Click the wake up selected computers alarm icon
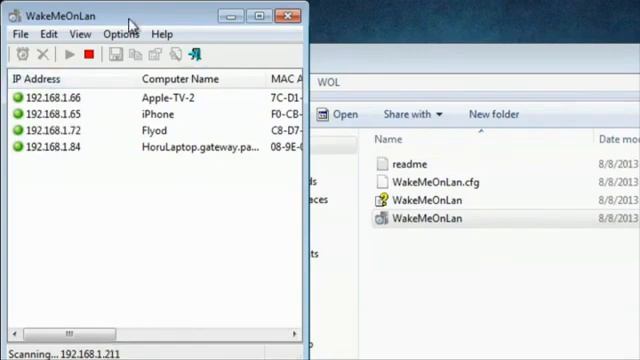This screenshot has width=640, height=360. pyautogui.click(x=22, y=54)
